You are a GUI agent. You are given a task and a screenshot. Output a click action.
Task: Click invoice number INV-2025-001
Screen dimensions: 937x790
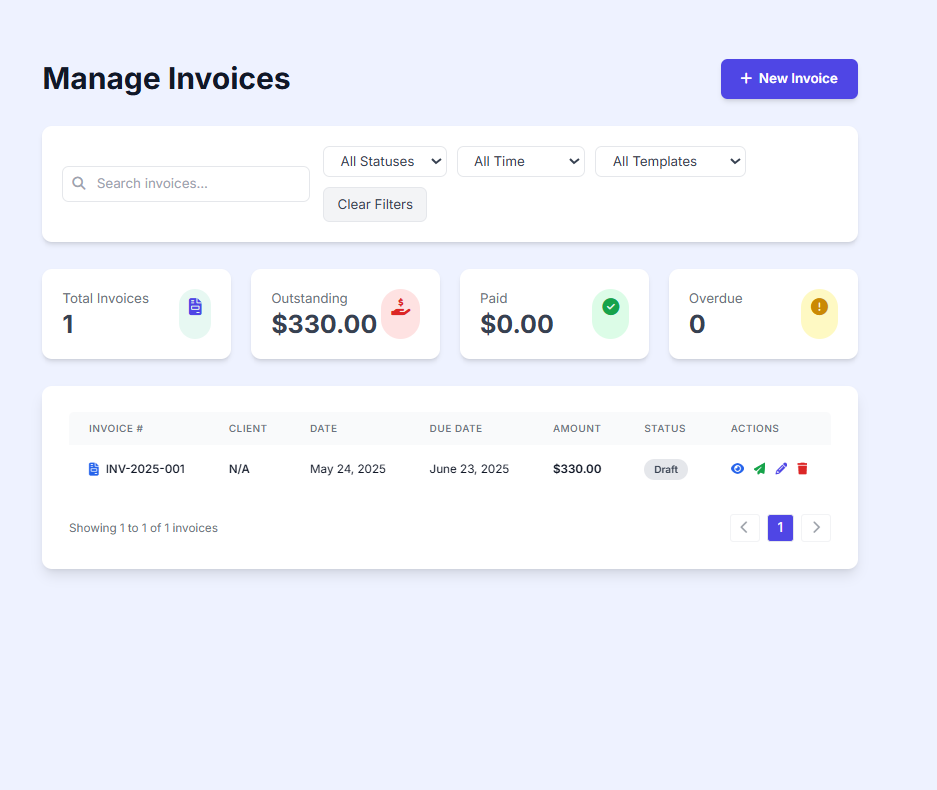(145, 469)
